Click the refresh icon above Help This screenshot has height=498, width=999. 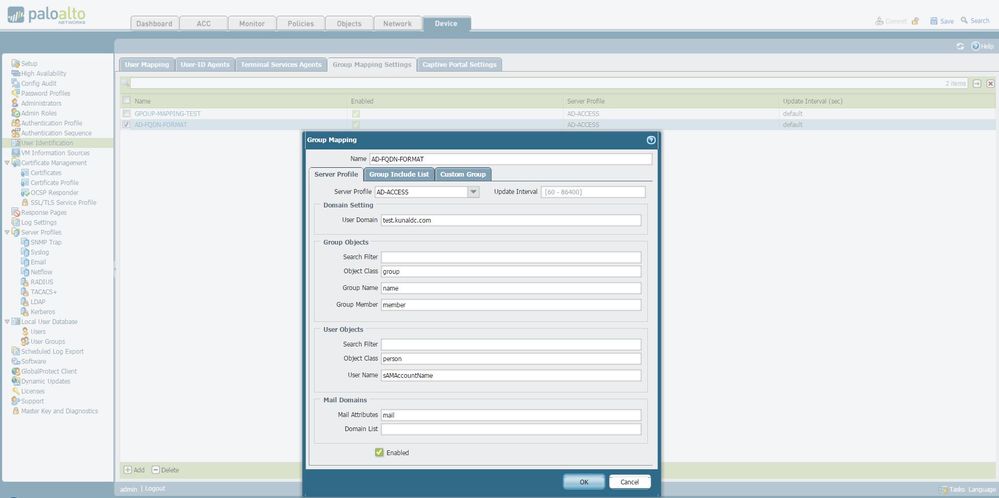tap(960, 46)
